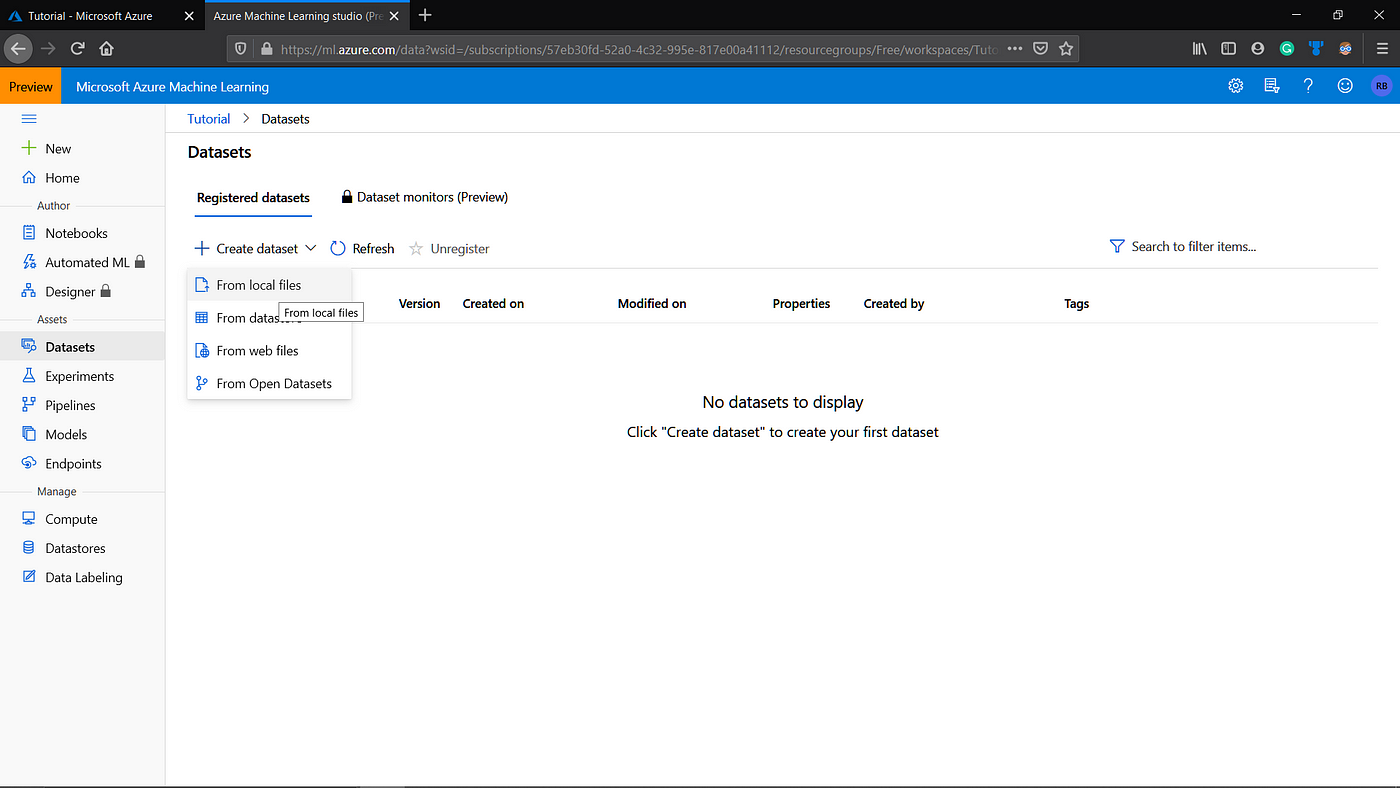
Task: Click the Properties column header
Action: (x=801, y=304)
